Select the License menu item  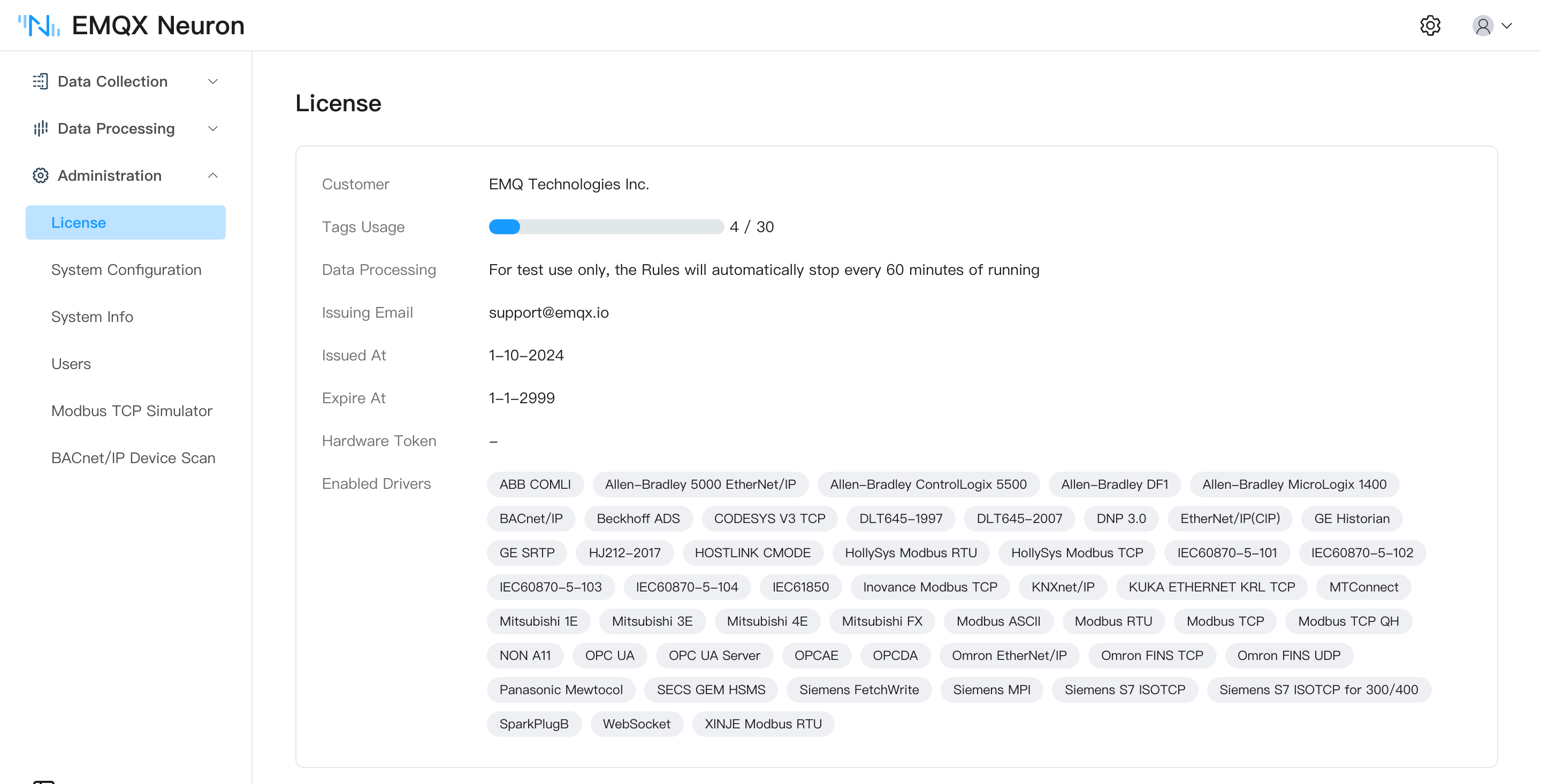(x=126, y=222)
